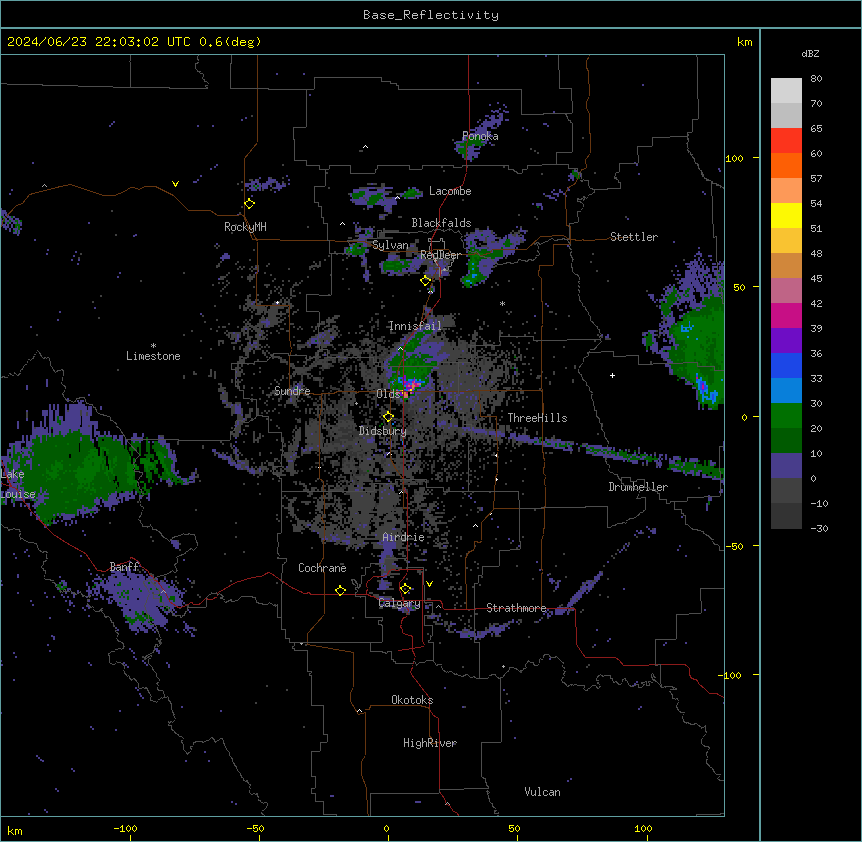Click the dBZ legend heading

(810, 53)
